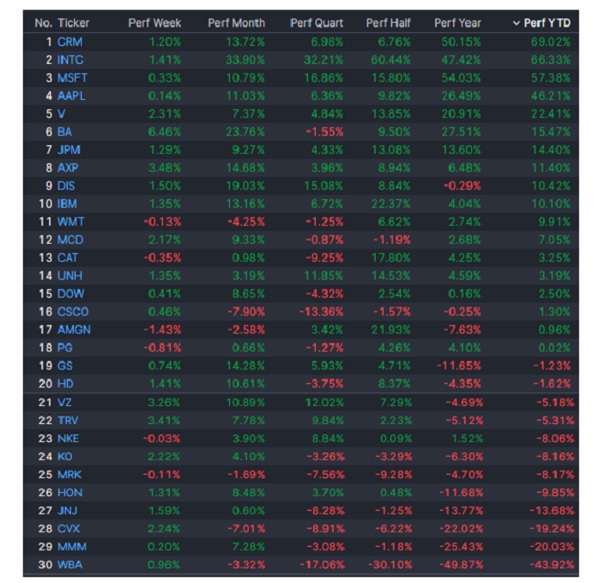Viewport: 600px width, 583px height.
Task: Open the DIS ticker link
Action: 66,186
